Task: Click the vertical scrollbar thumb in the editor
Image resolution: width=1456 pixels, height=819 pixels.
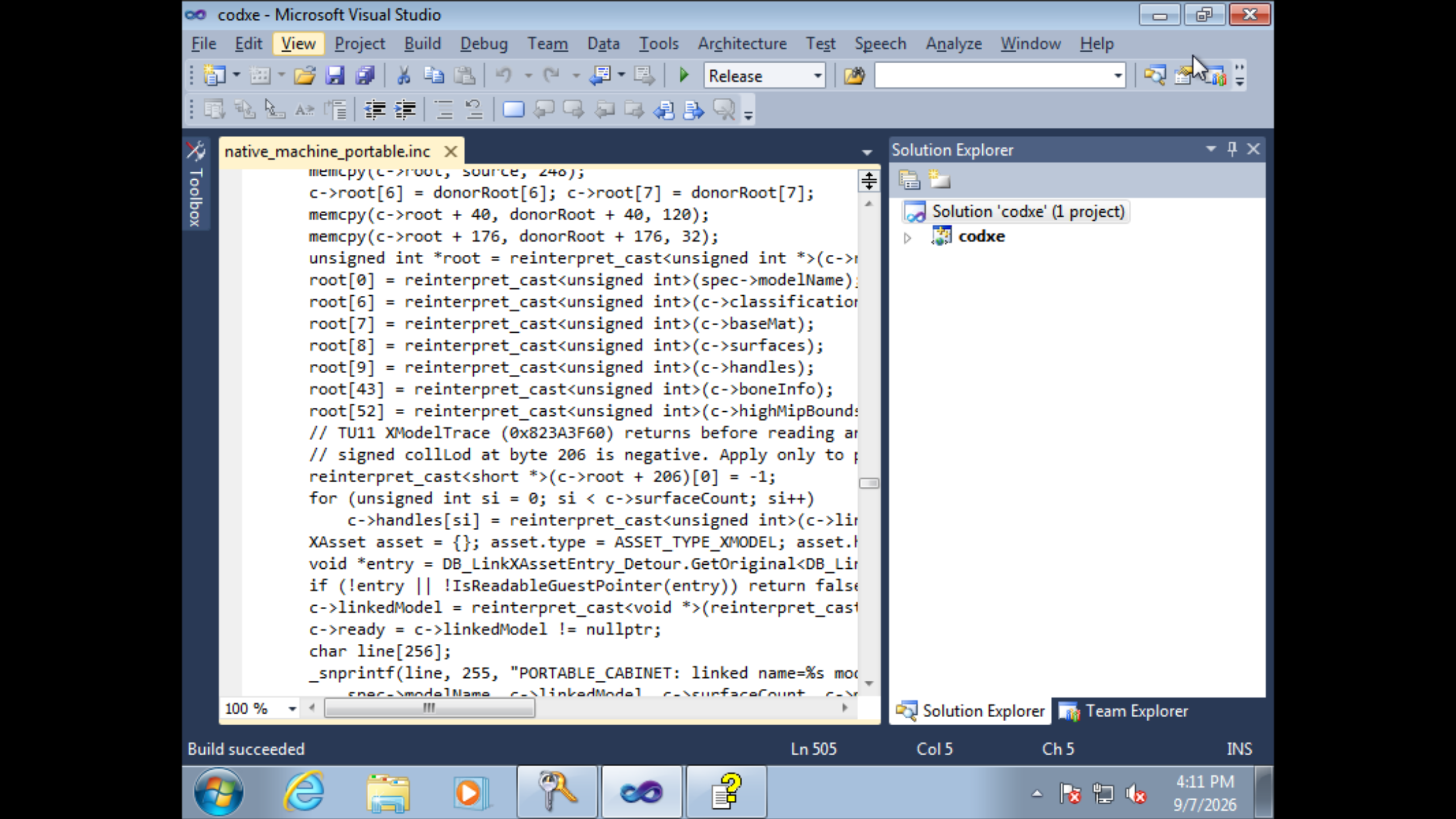Action: point(868,483)
